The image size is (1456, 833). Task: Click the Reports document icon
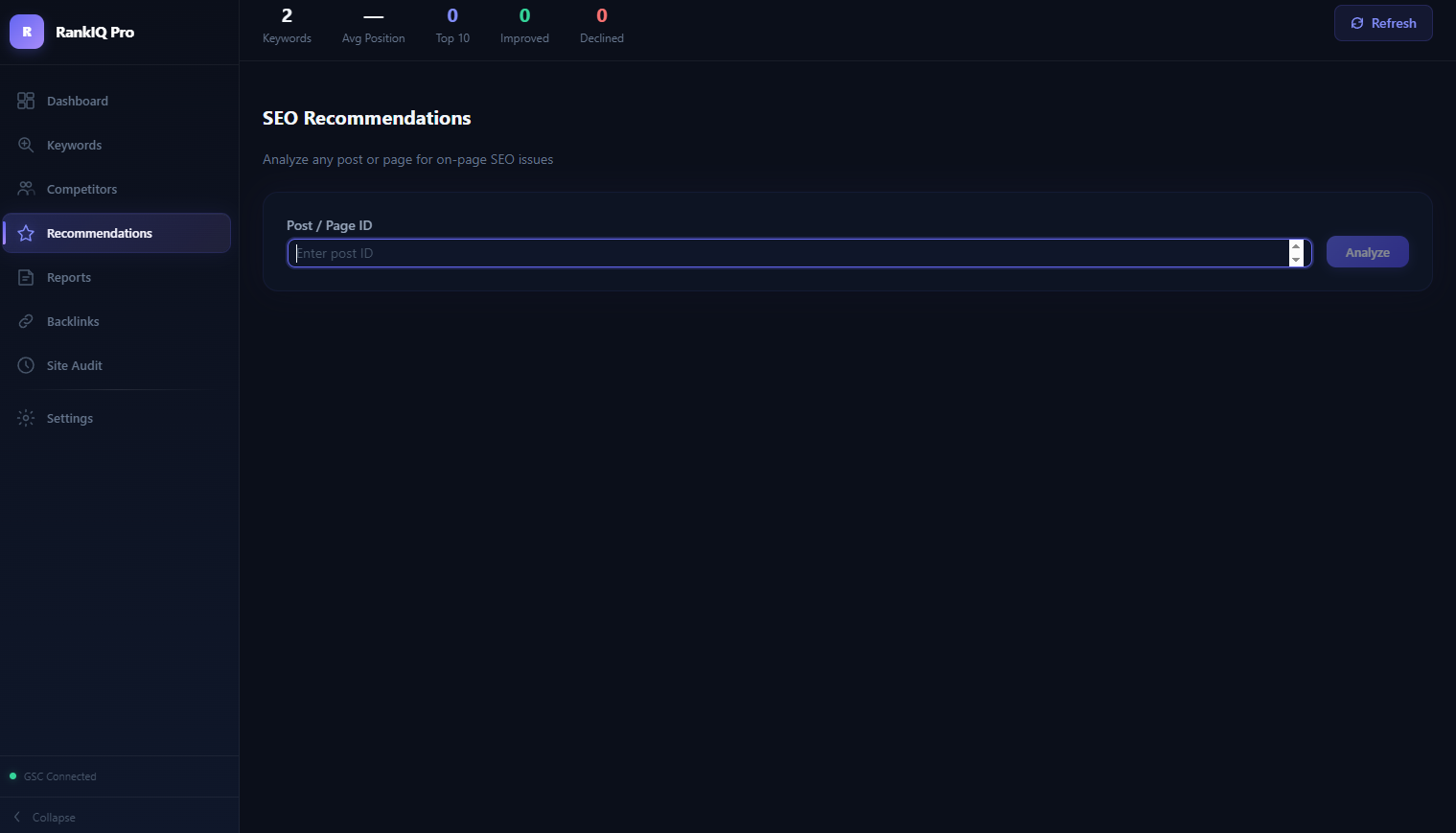26,277
